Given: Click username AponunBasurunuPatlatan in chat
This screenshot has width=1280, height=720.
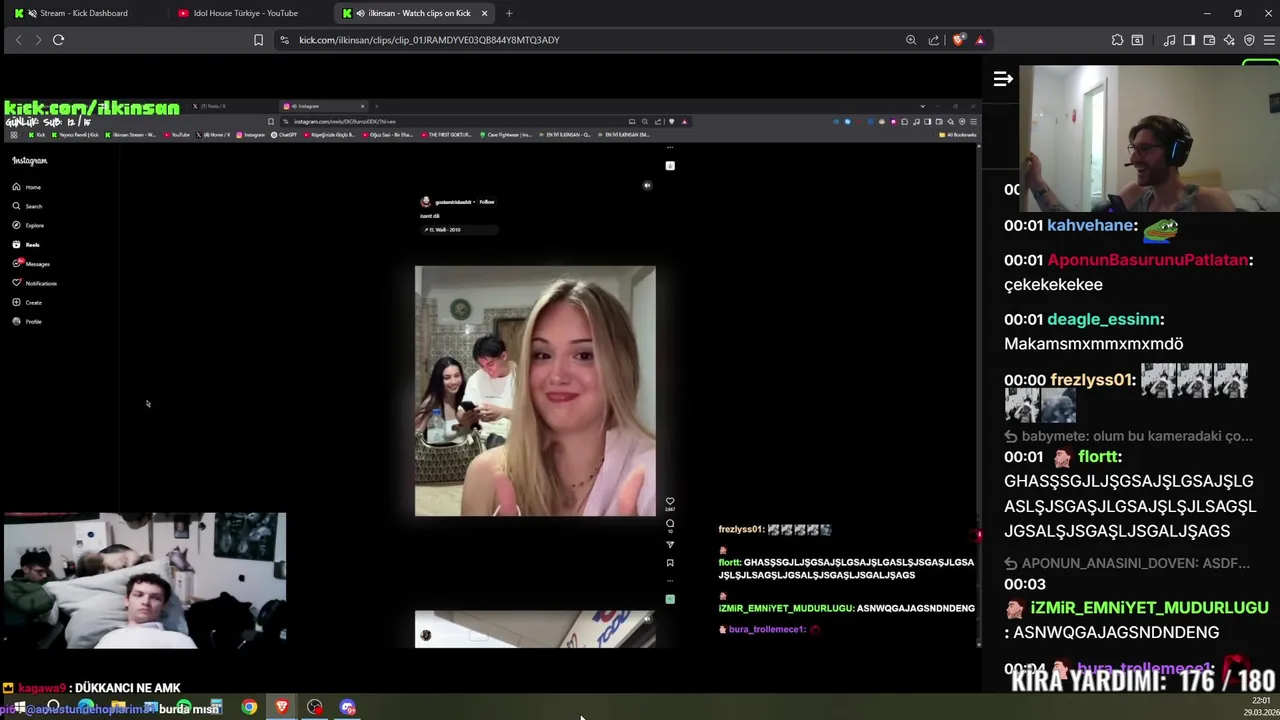Looking at the screenshot, I should click(1148, 260).
